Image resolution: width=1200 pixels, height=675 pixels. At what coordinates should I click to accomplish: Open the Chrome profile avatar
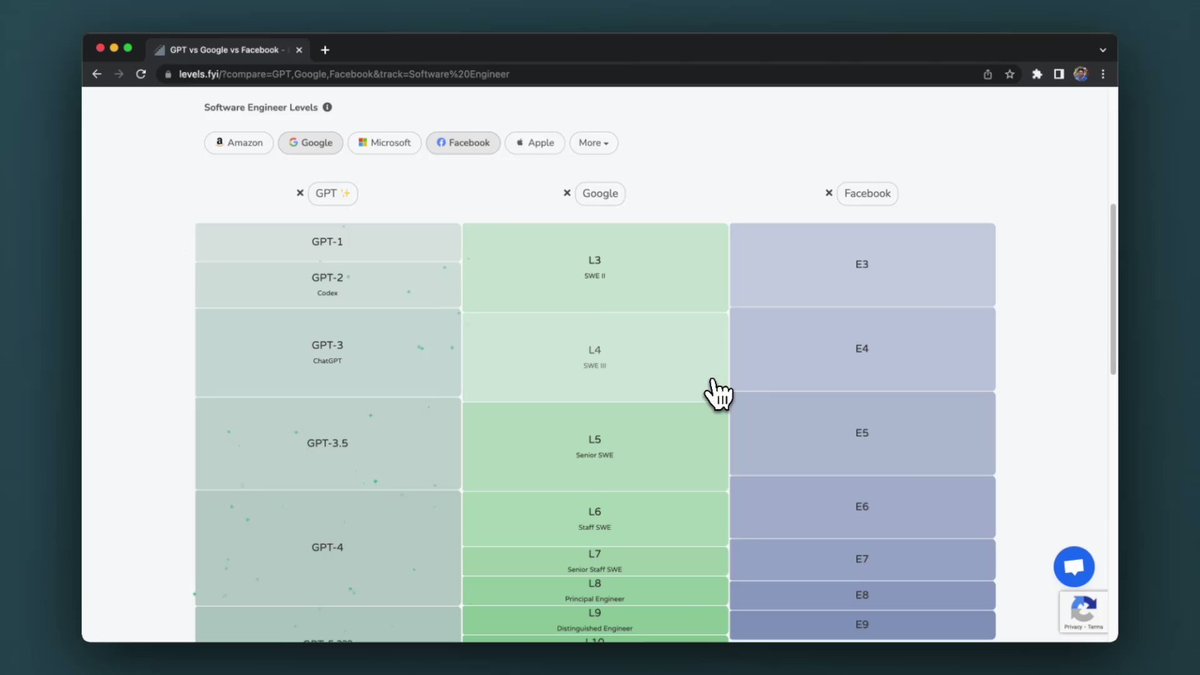tap(1081, 74)
